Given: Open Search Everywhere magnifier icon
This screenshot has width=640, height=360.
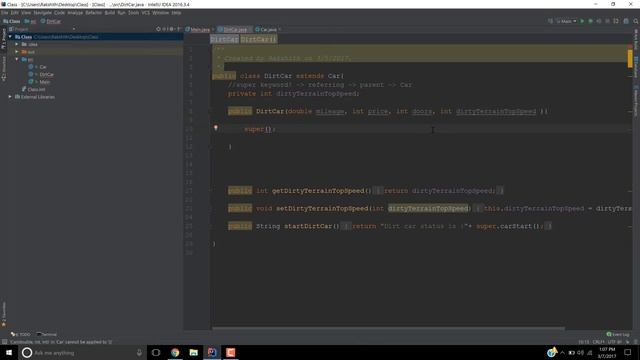Looking at the screenshot, I should 636,21.
